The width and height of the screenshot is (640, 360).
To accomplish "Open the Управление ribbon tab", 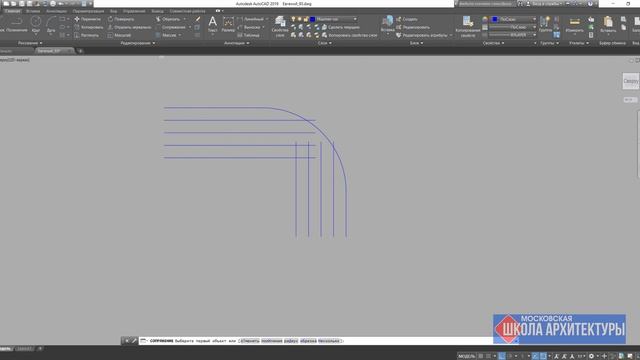I will point(134,11).
